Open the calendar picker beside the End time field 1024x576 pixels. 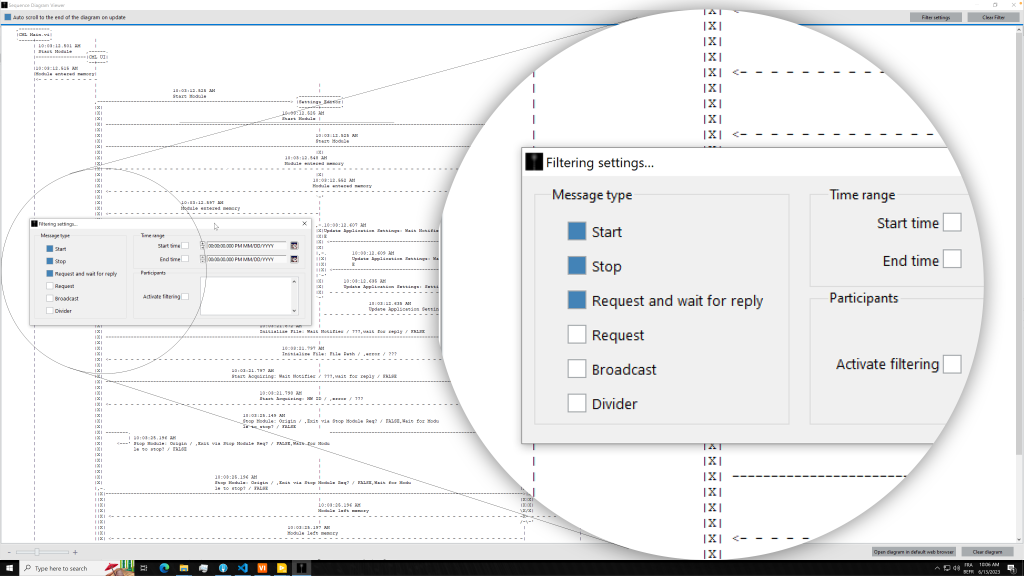[x=295, y=259]
